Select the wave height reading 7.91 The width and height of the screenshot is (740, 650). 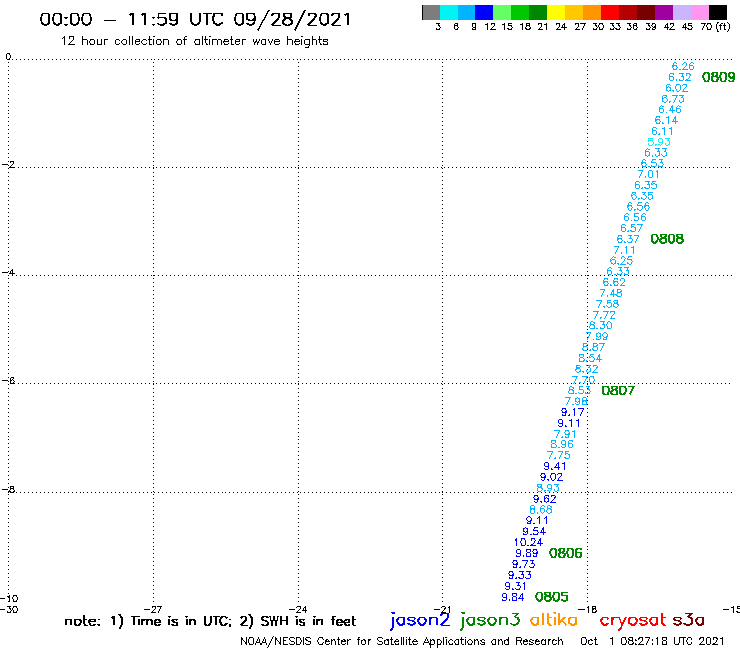click(x=565, y=434)
